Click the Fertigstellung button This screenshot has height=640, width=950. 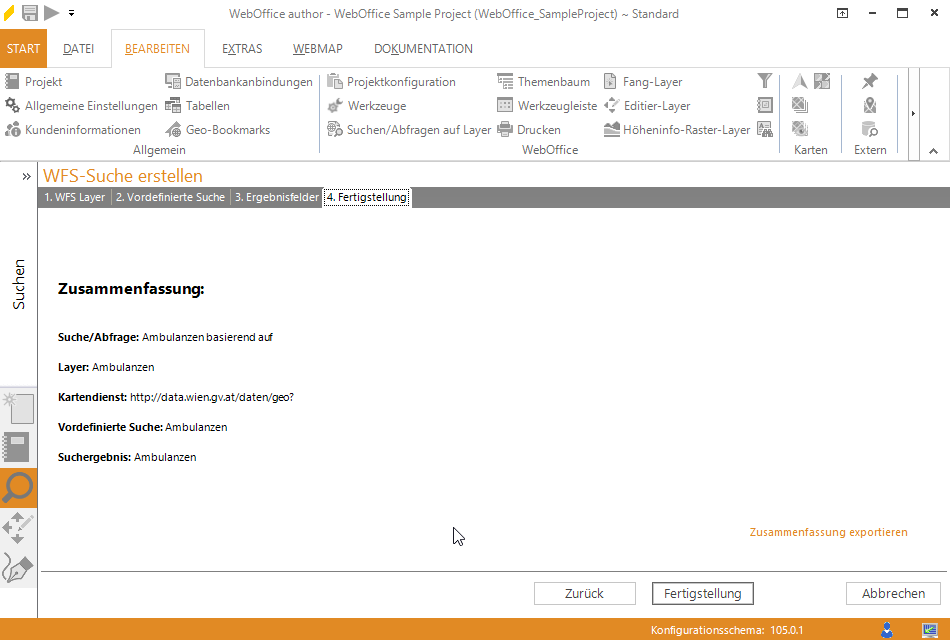(x=702, y=594)
